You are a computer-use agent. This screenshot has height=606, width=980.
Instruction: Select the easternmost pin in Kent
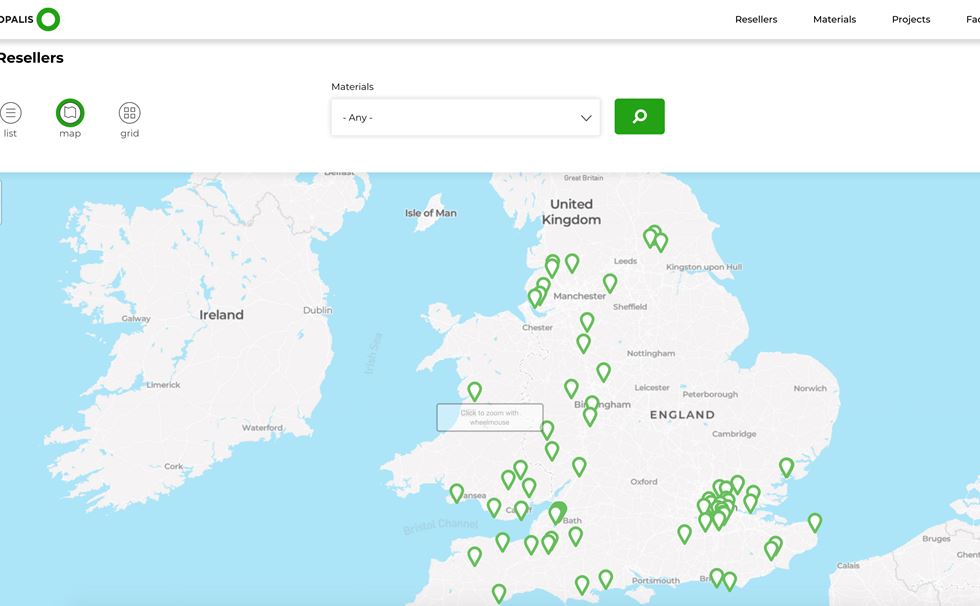(x=815, y=522)
